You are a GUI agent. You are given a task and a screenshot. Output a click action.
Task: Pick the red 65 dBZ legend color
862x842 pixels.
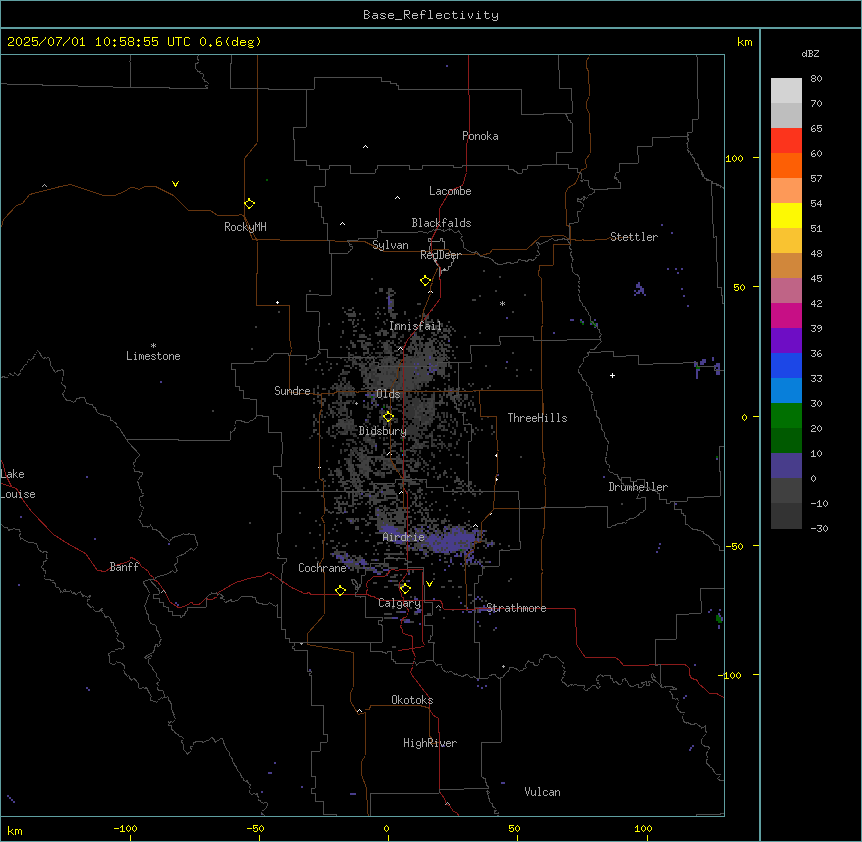coord(786,140)
